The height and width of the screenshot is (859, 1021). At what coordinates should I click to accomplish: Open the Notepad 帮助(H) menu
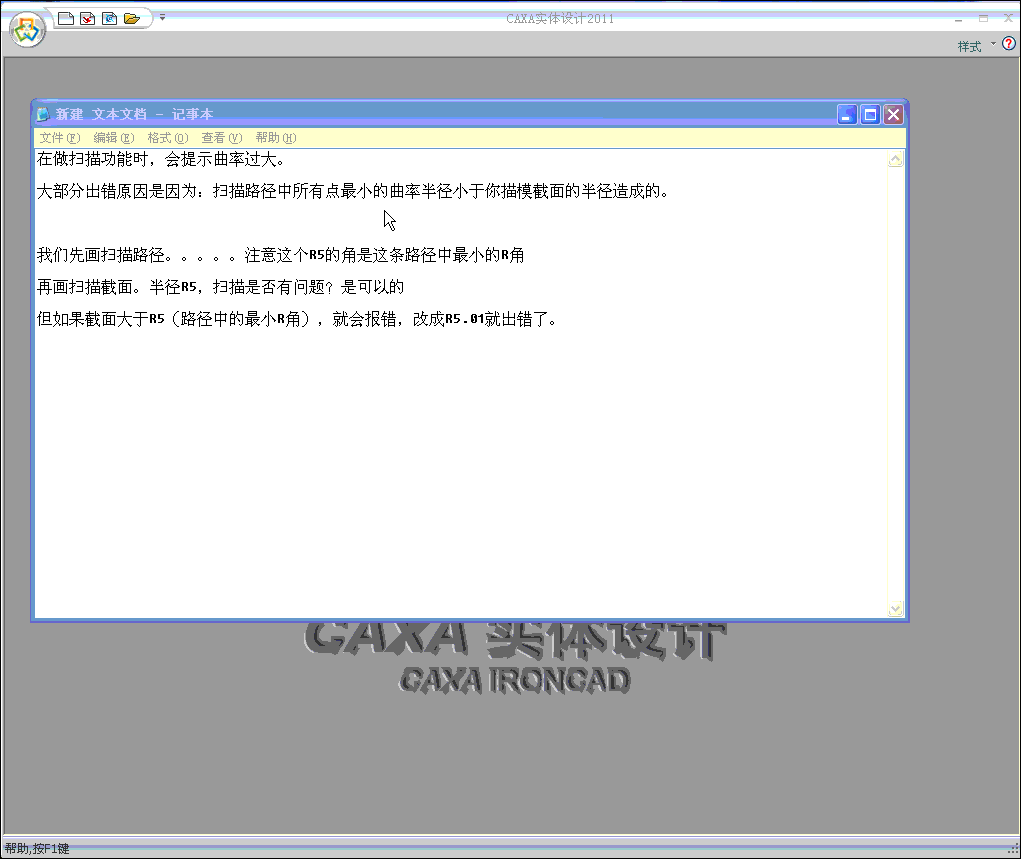pos(276,137)
